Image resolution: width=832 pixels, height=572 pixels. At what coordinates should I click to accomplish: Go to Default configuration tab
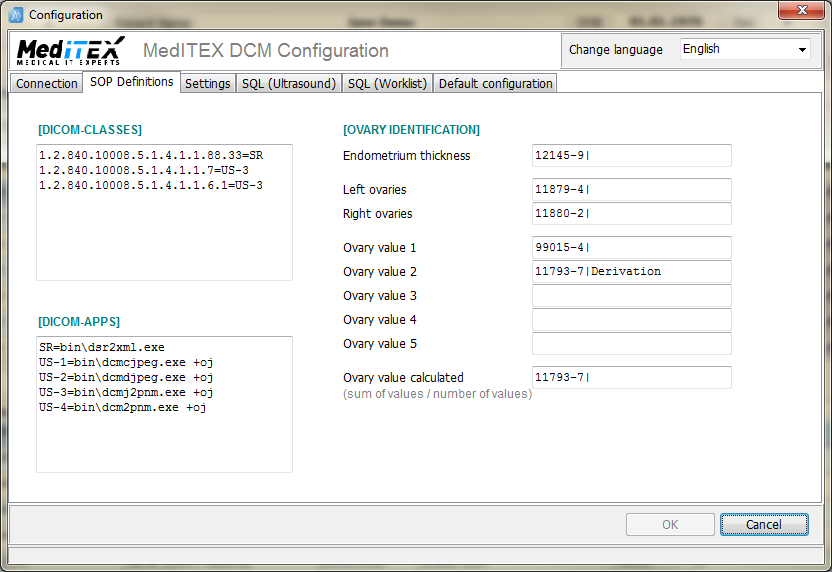495,83
